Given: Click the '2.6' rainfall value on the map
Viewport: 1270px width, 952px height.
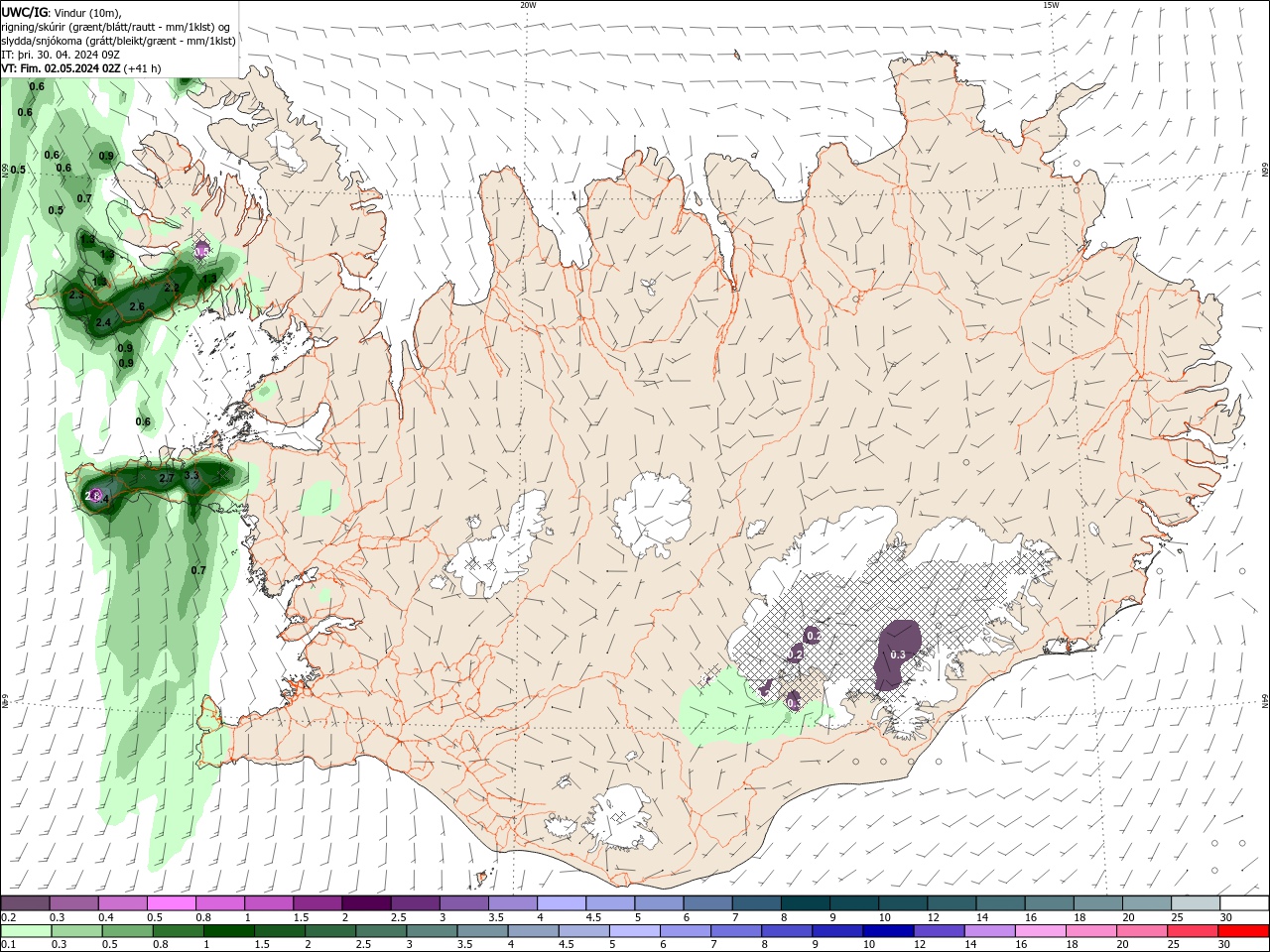Looking at the screenshot, I should click(x=137, y=306).
